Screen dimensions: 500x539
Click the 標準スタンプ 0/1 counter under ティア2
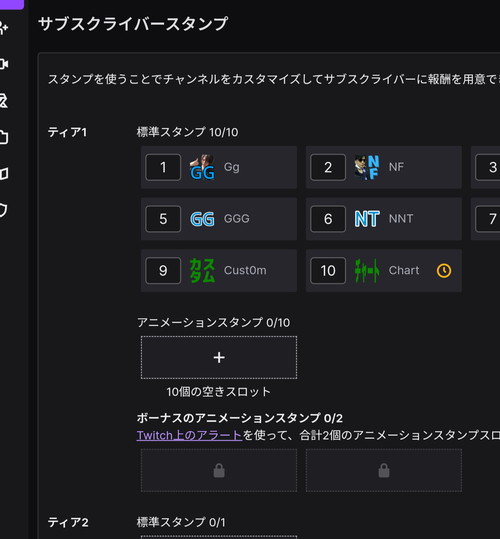click(x=181, y=522)
